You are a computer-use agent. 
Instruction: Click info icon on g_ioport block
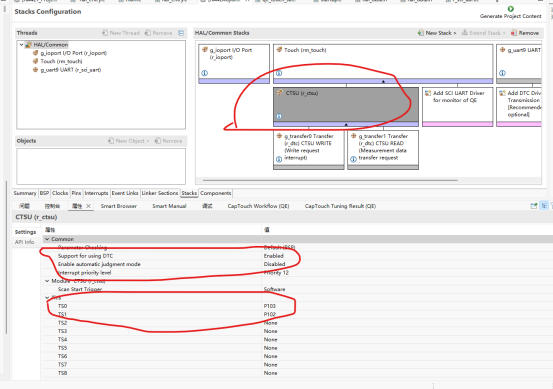pos(205,73)
